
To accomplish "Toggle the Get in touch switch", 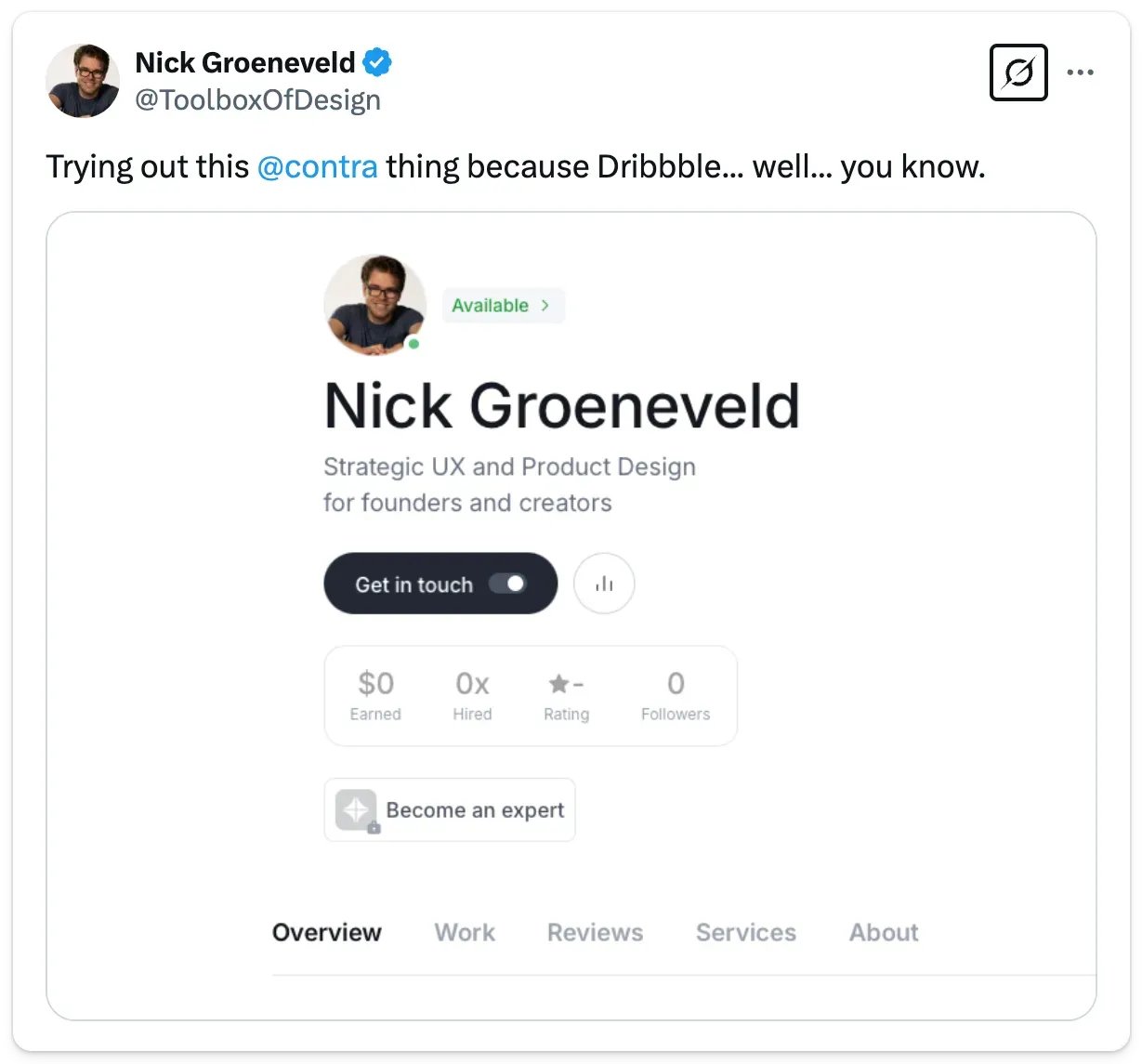I will 508,584.
